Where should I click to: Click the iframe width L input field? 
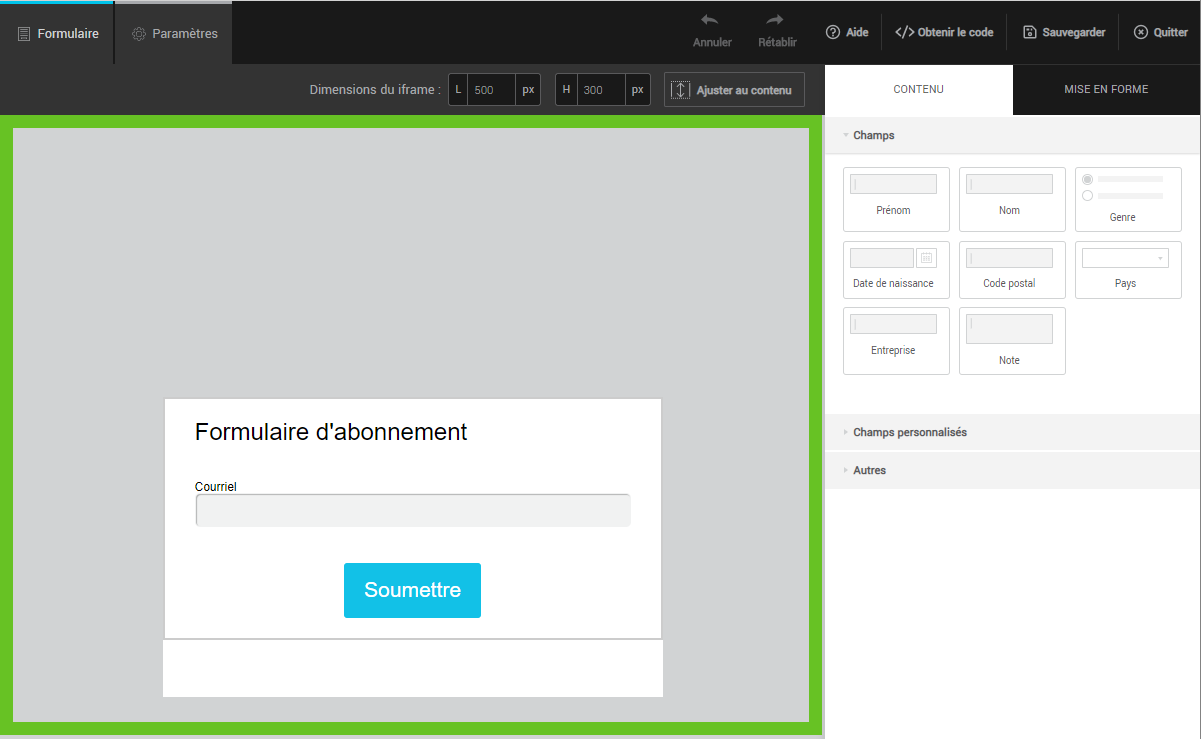[x=491, y=90]
